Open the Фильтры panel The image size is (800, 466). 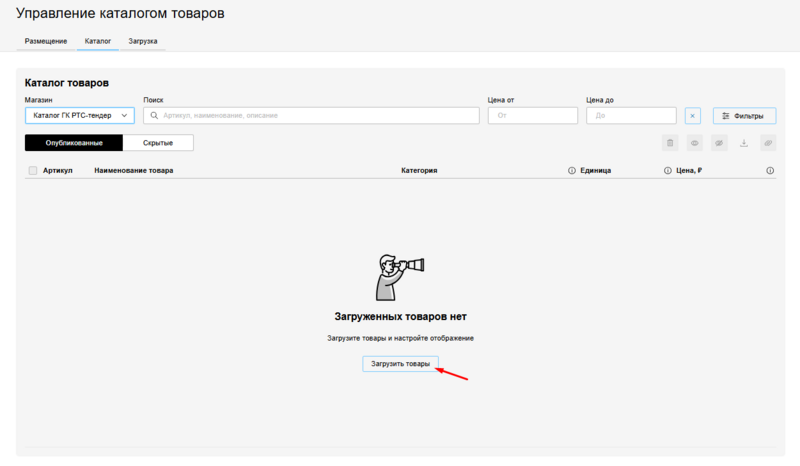tap(744, 116)
